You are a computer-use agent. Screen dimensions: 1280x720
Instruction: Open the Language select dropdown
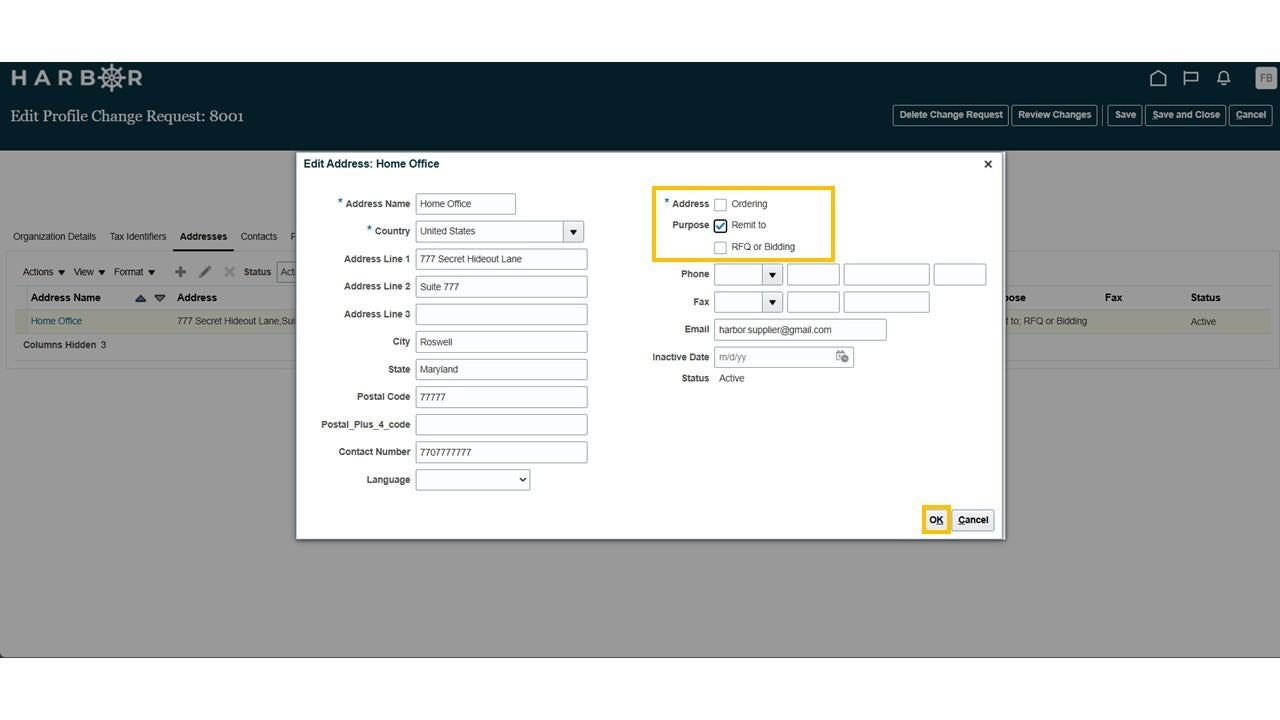point(473,480)
